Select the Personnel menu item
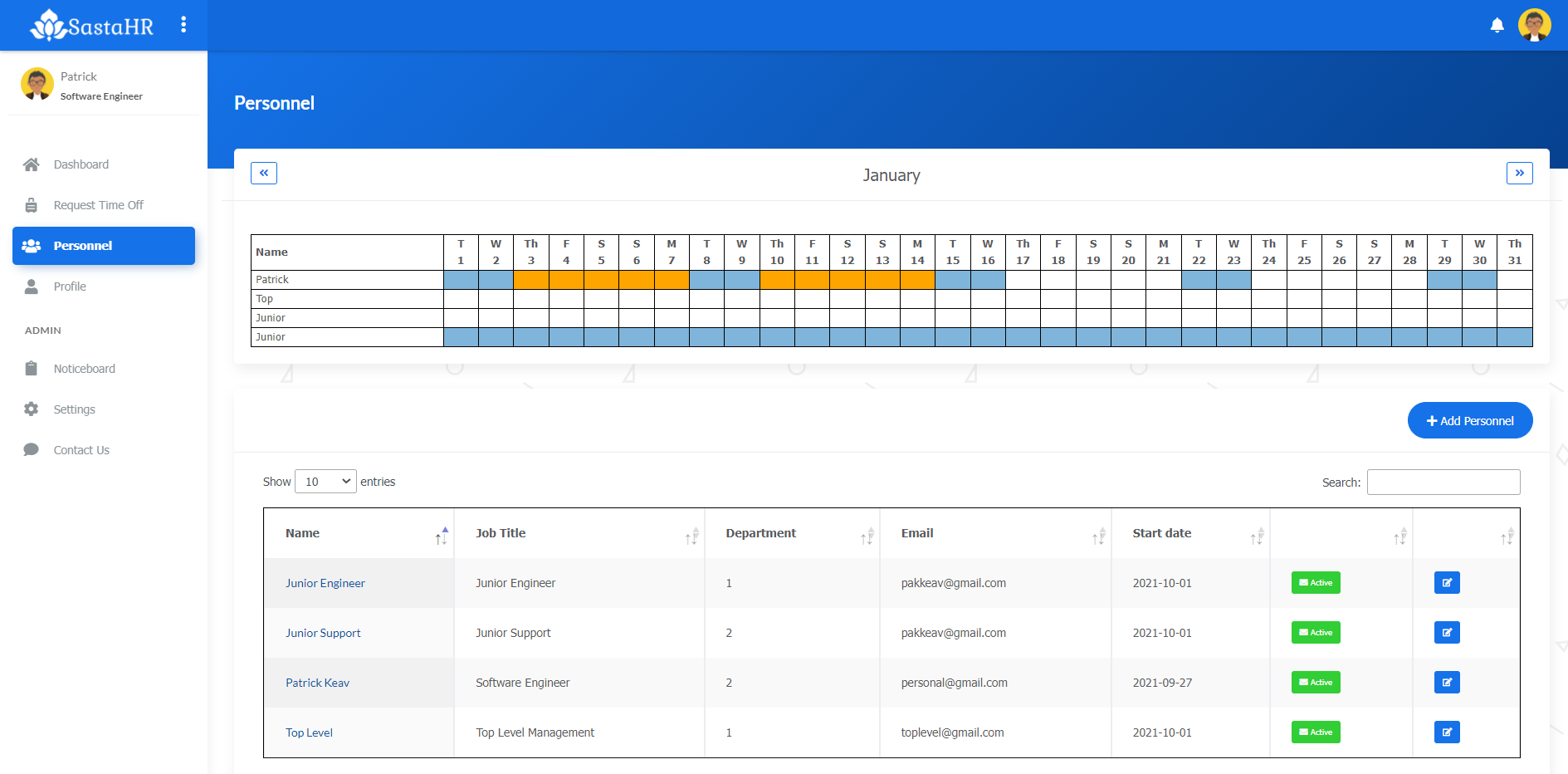1568x774 pixels. click(x=104, y=246)
